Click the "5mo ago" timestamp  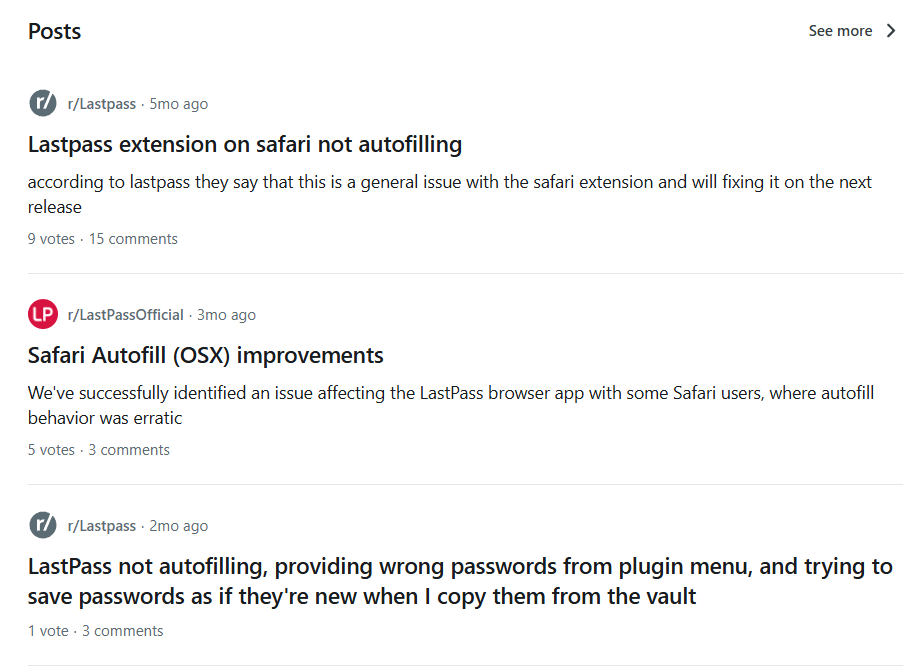click(179, 104)
